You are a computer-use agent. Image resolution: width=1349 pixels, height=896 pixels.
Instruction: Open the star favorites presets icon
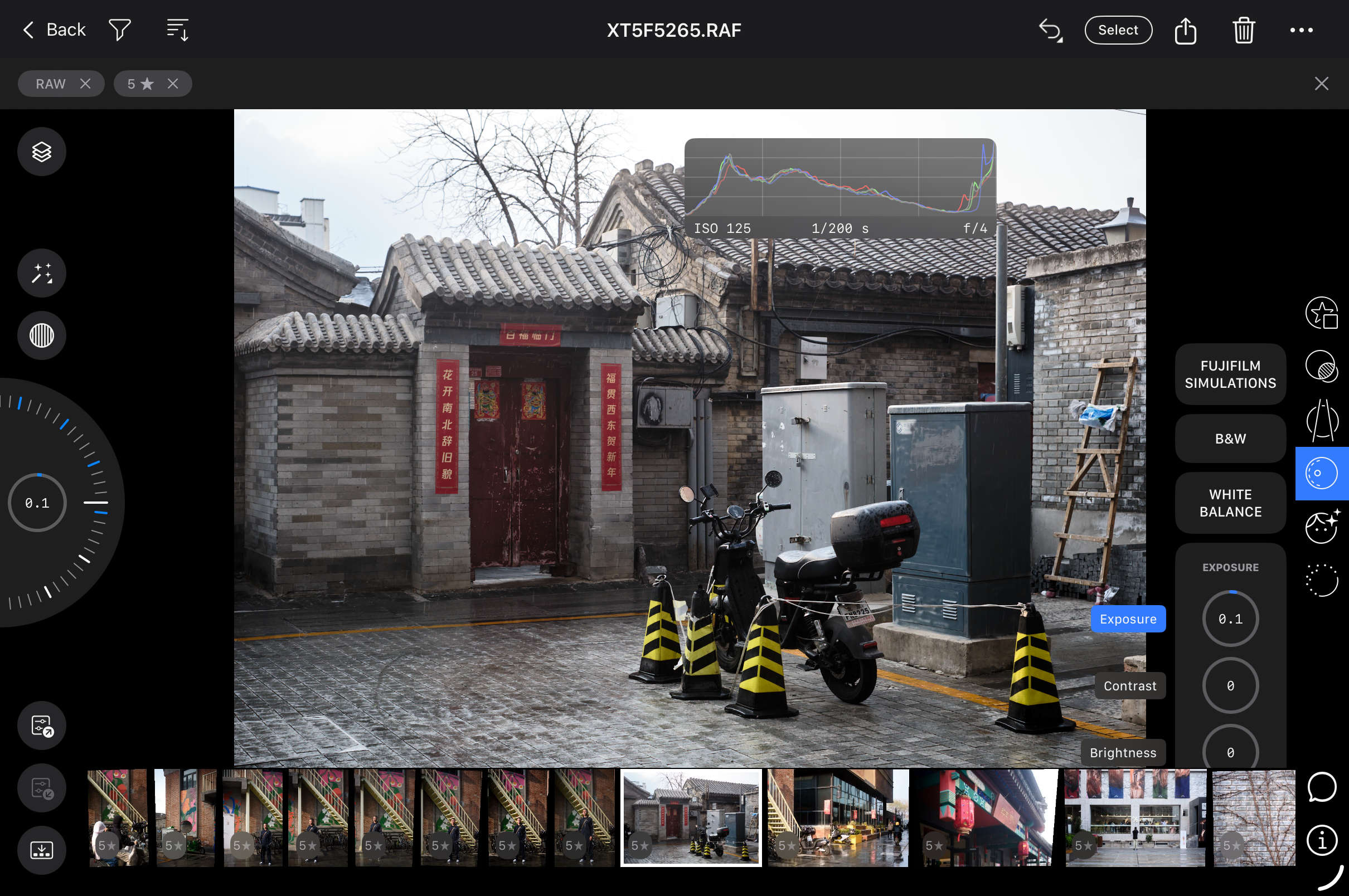[1321, 313]
